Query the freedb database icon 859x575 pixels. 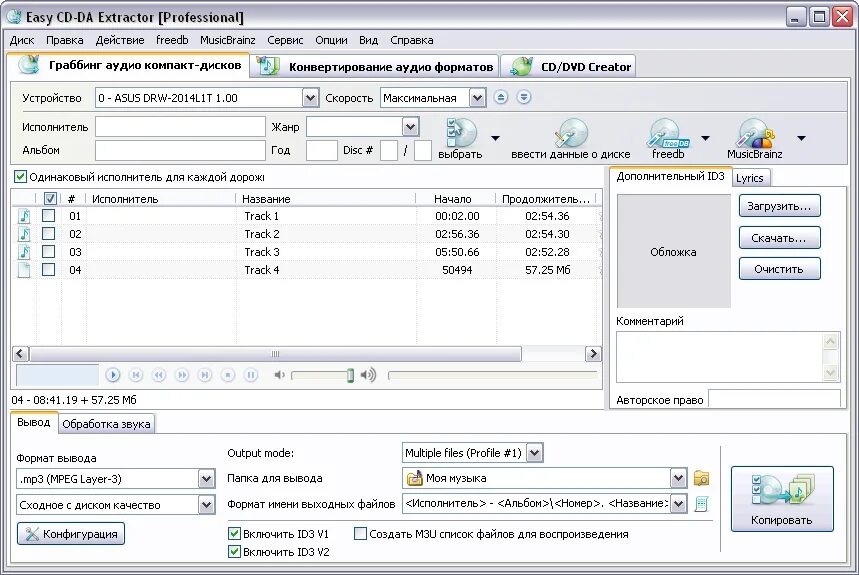coord(668,133)
